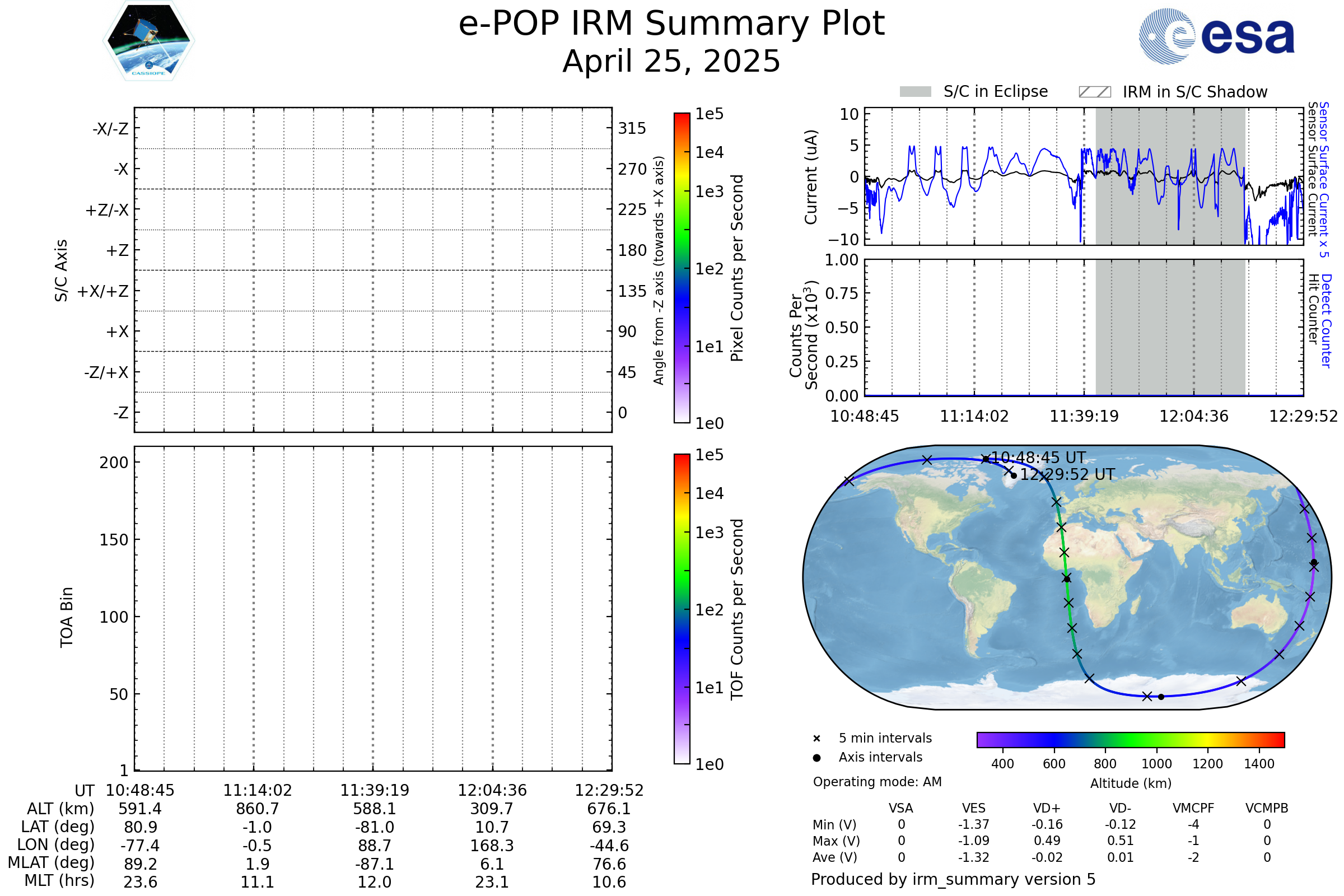
Task: Click the April 25, 2025 date heading
Action: [671, 61]
